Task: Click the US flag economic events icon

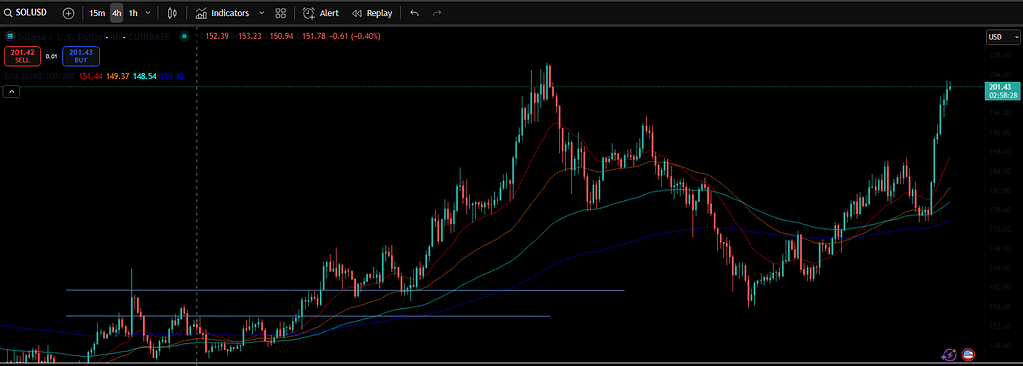Action: tap(968, 355)
